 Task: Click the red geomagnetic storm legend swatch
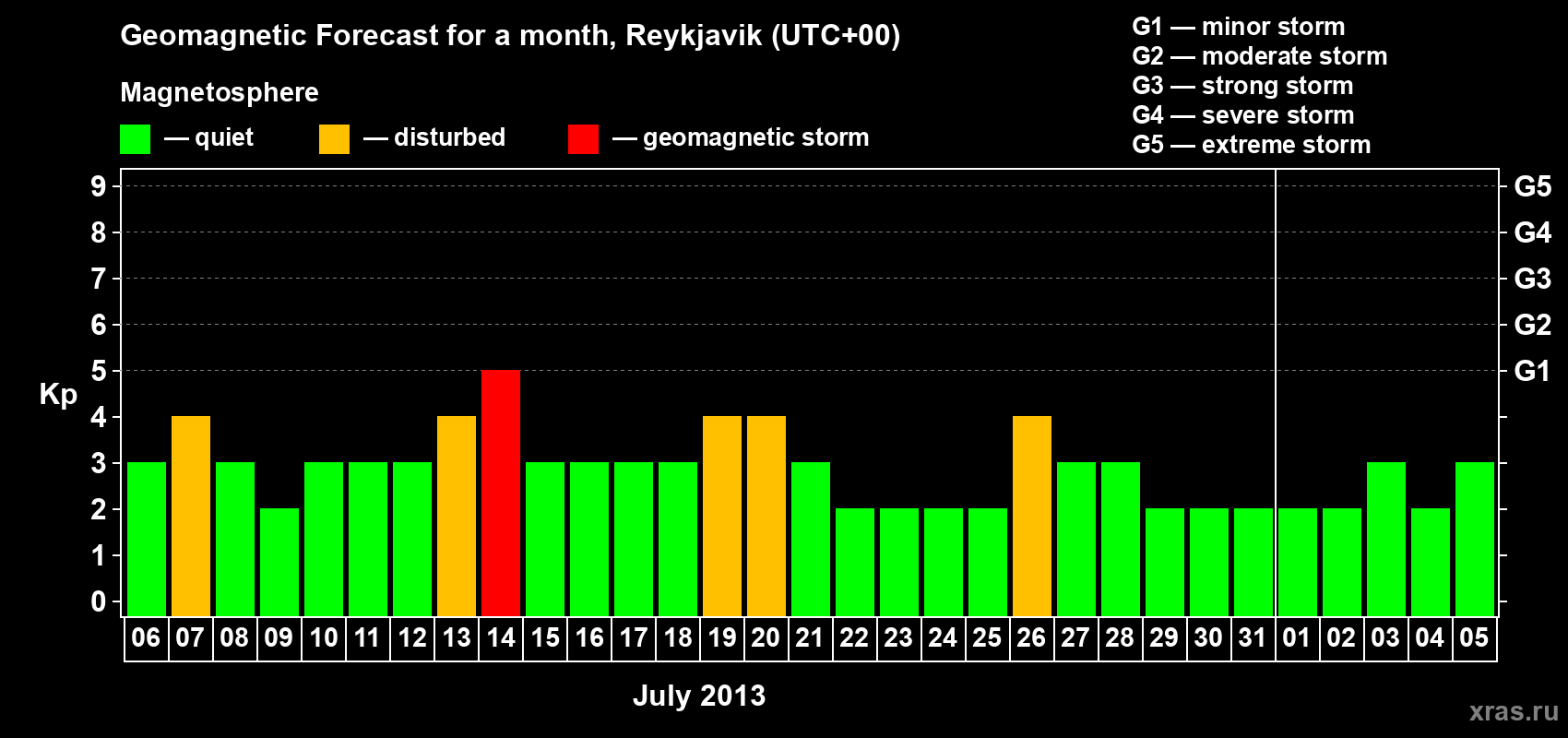point(583,139)
